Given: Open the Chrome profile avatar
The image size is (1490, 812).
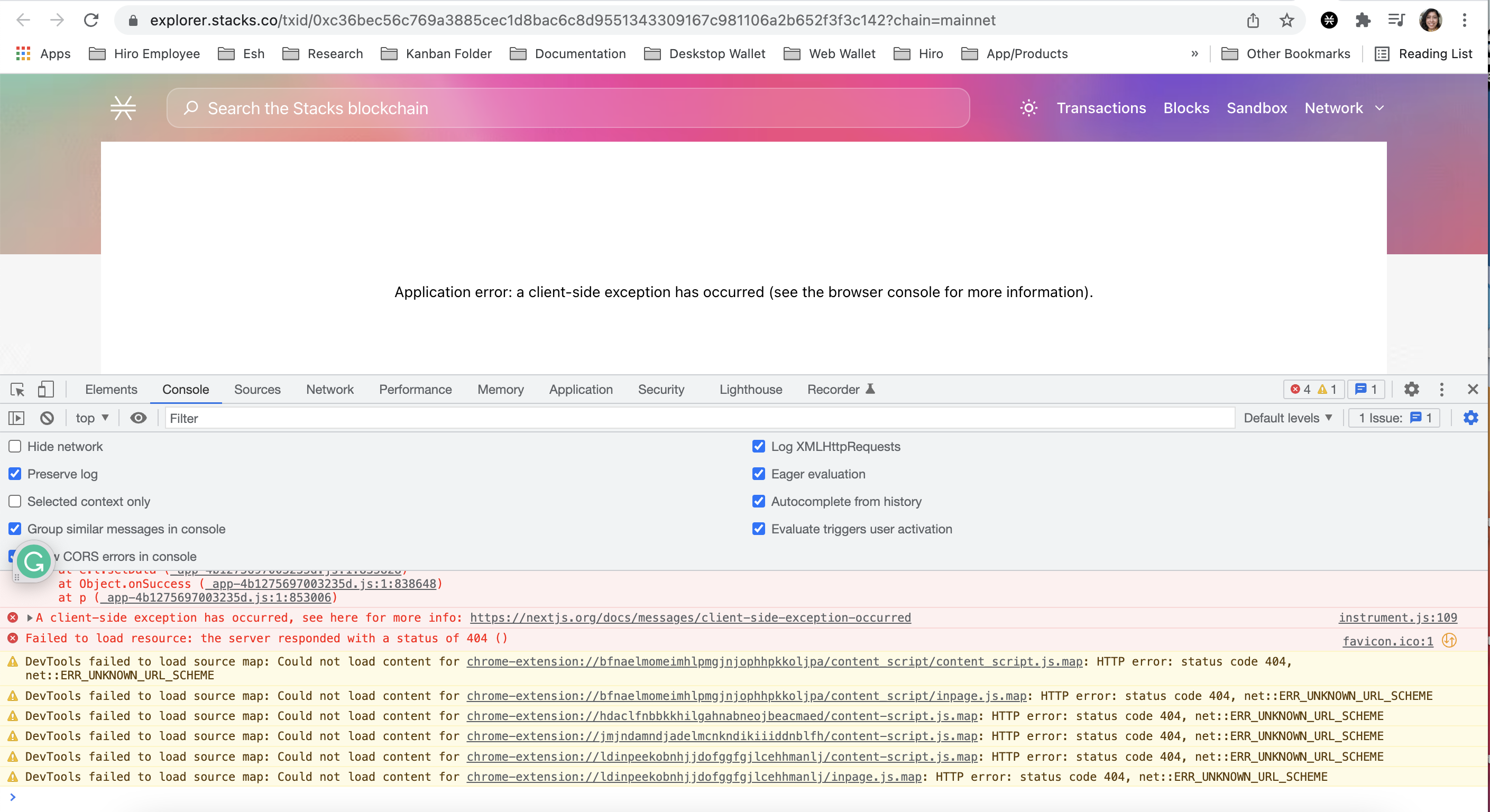Looking at the screenshot, I should [x=1430, y=20].
